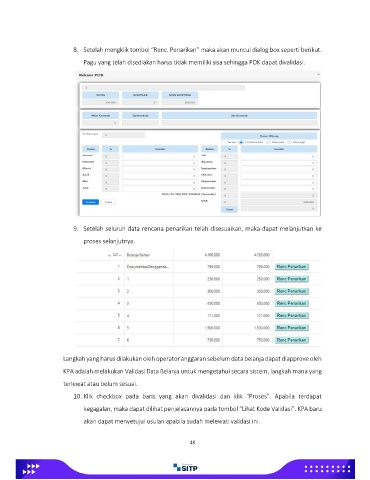
Task: Click Renc Penarikan for row with 250.000
Action: tap(292, 279)
